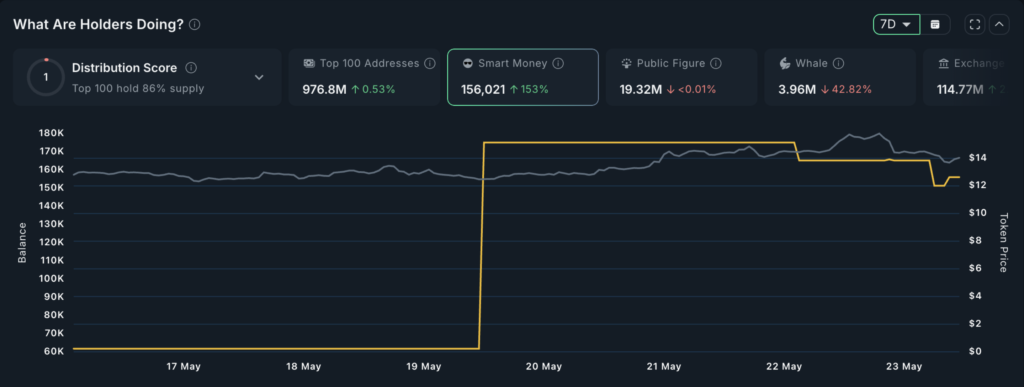
Task: Click info icon beside What Are Holders Doing
Action: (x=195, y=25)
